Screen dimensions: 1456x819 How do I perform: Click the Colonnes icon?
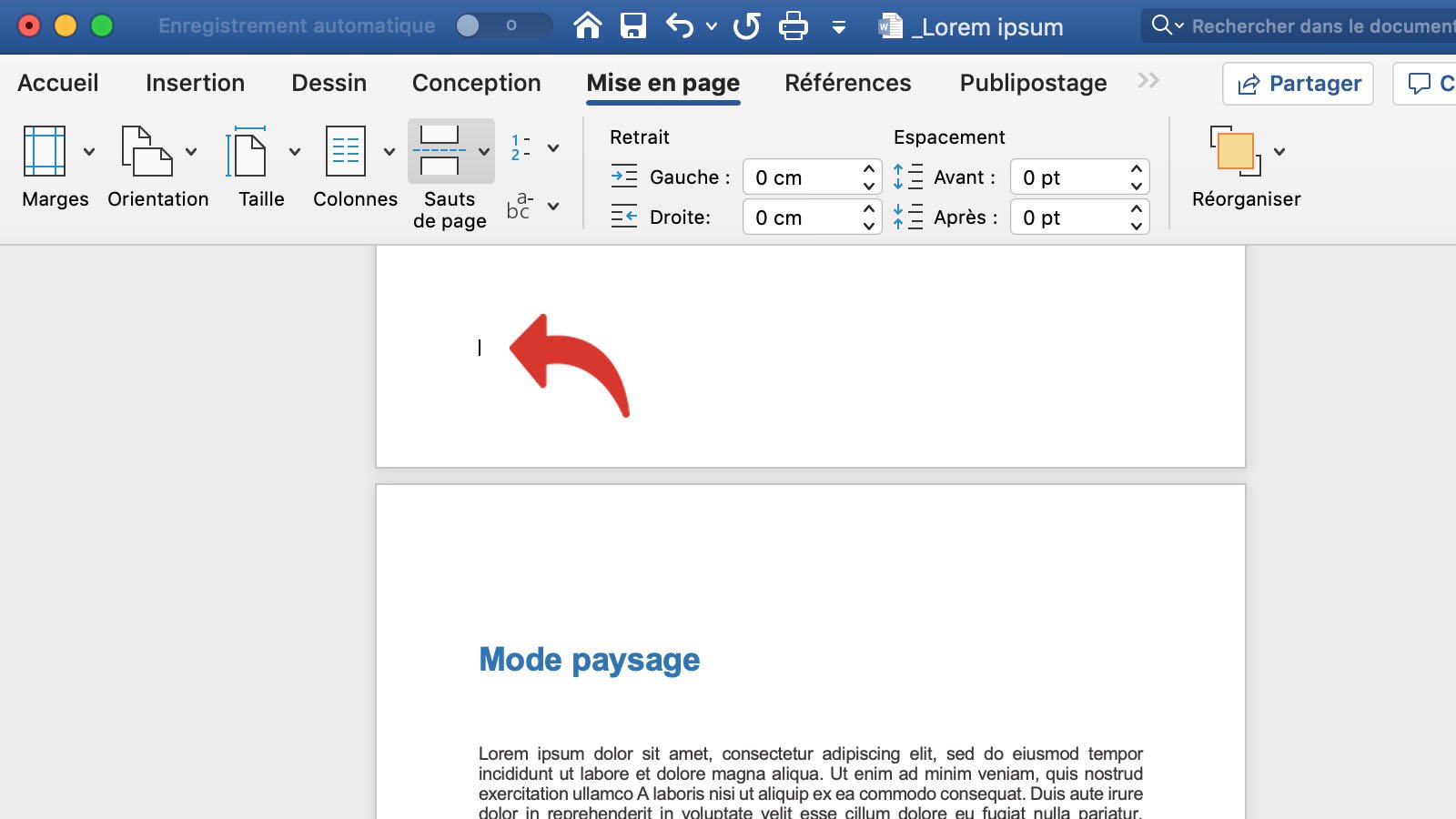346,151
